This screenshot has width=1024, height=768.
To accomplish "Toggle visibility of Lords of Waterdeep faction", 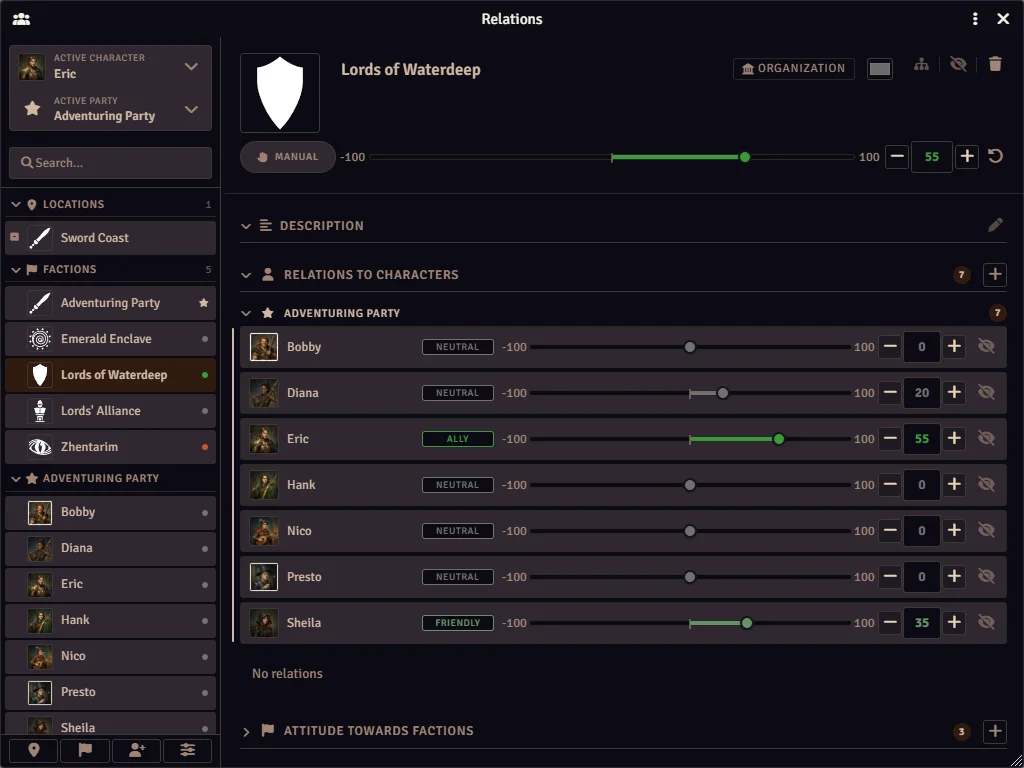I will point(958,64).
